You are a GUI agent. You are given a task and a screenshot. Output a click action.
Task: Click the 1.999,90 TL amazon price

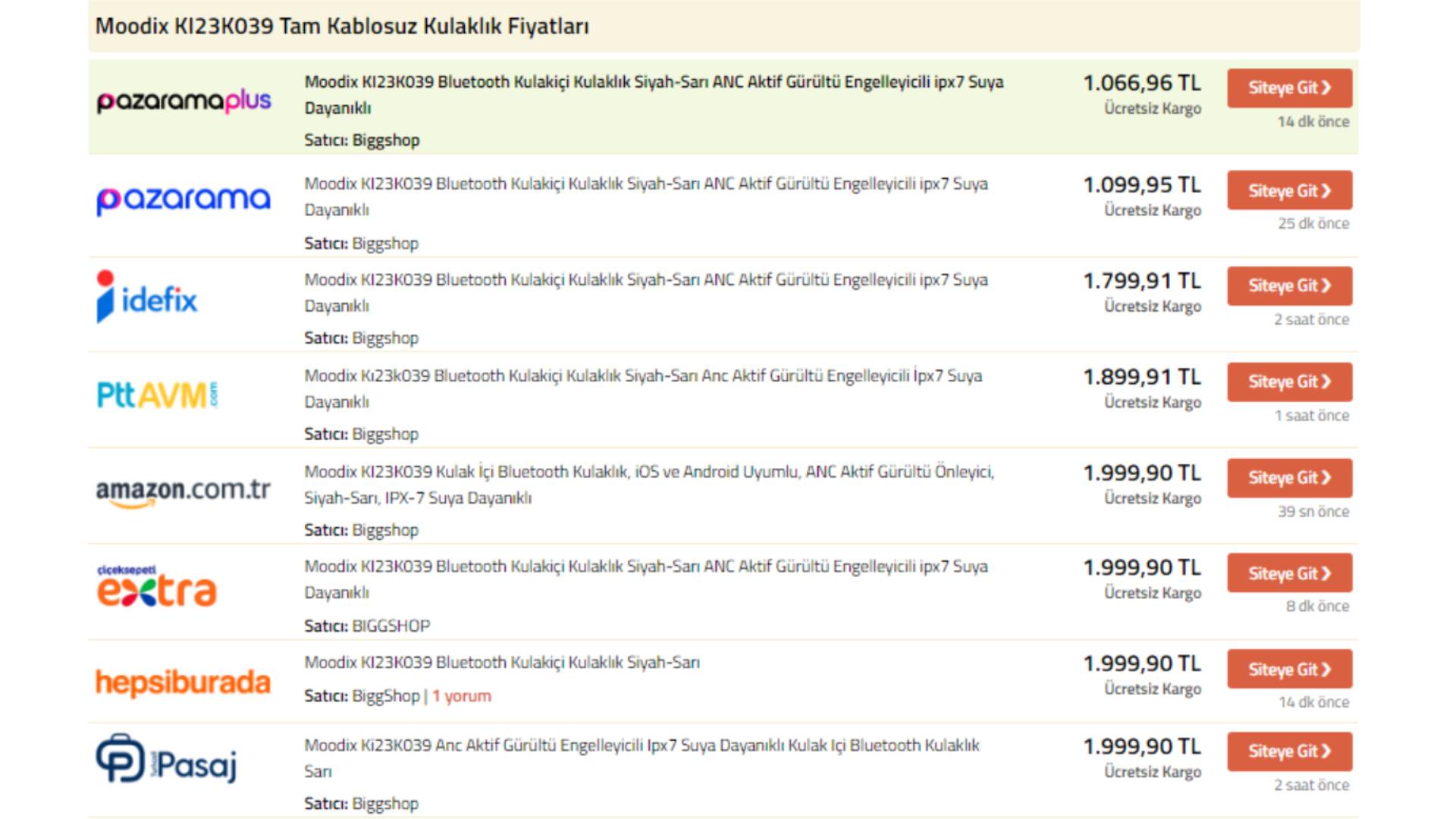(1142, 473)
